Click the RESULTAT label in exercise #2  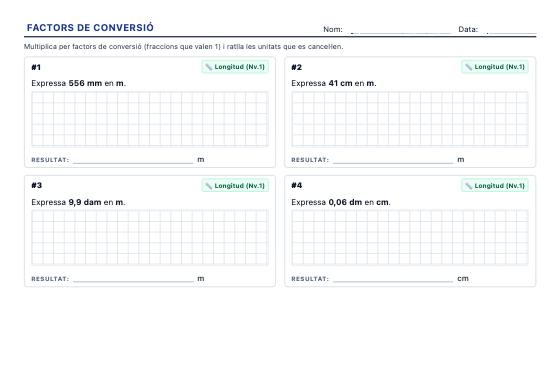(x=310, y=160)
